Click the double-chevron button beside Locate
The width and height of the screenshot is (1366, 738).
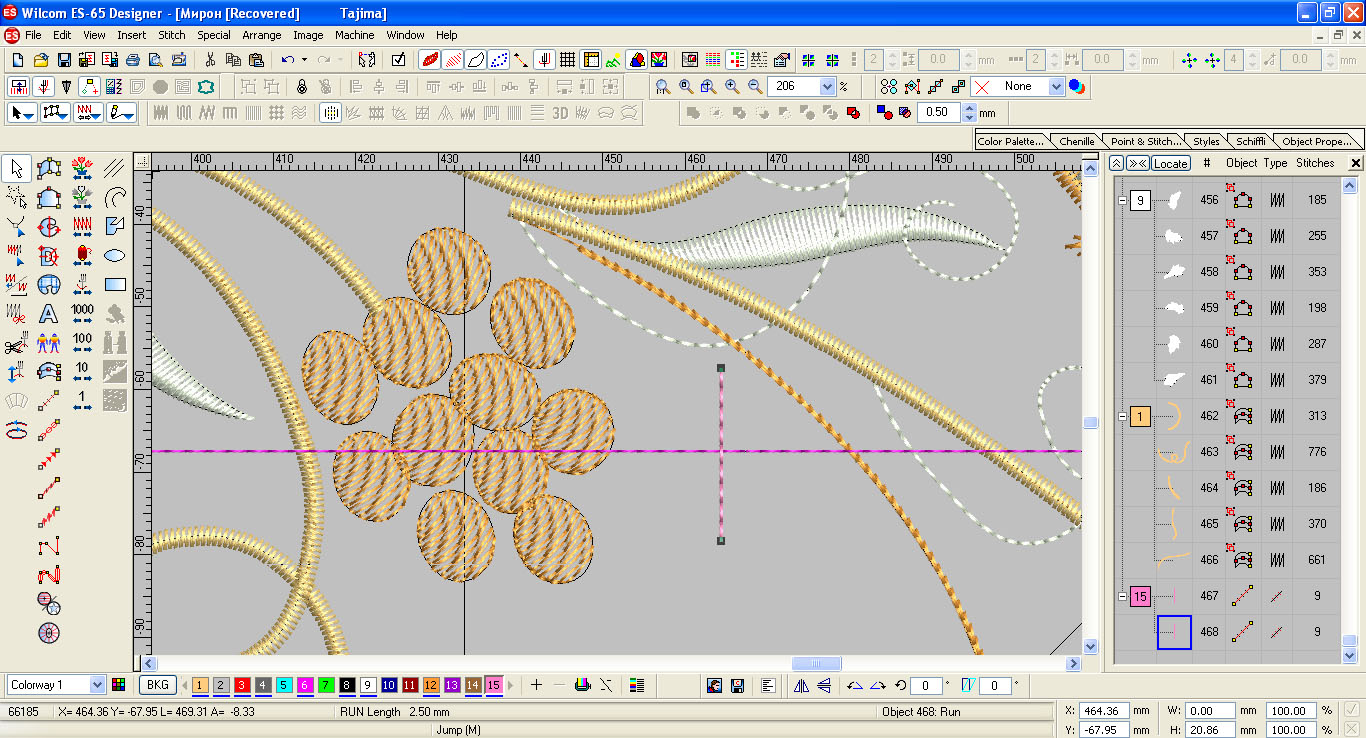tap(1138, 163)
